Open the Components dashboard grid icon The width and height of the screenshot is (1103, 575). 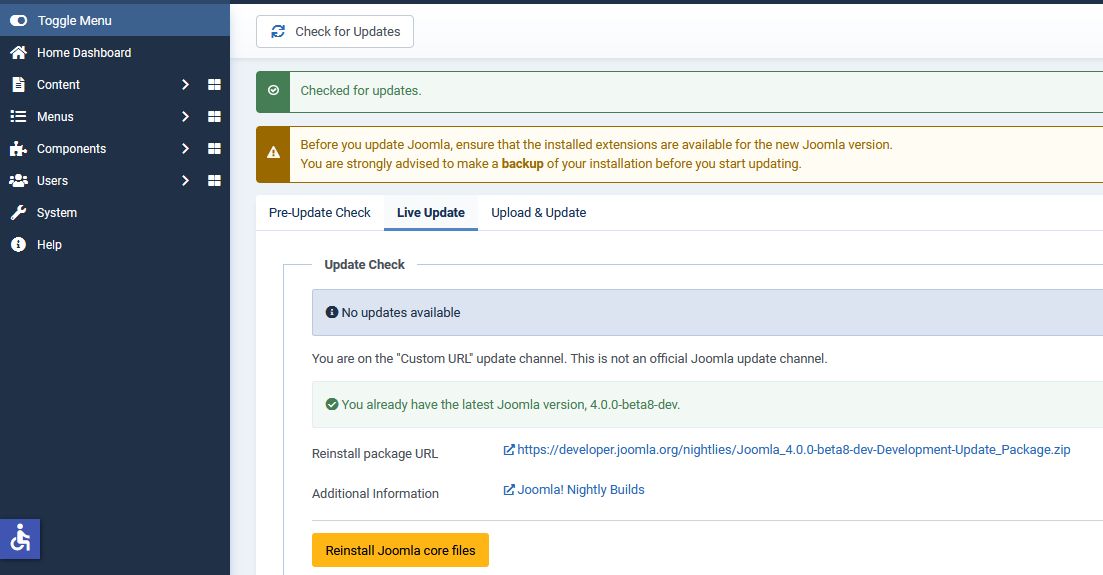(215, 149)
